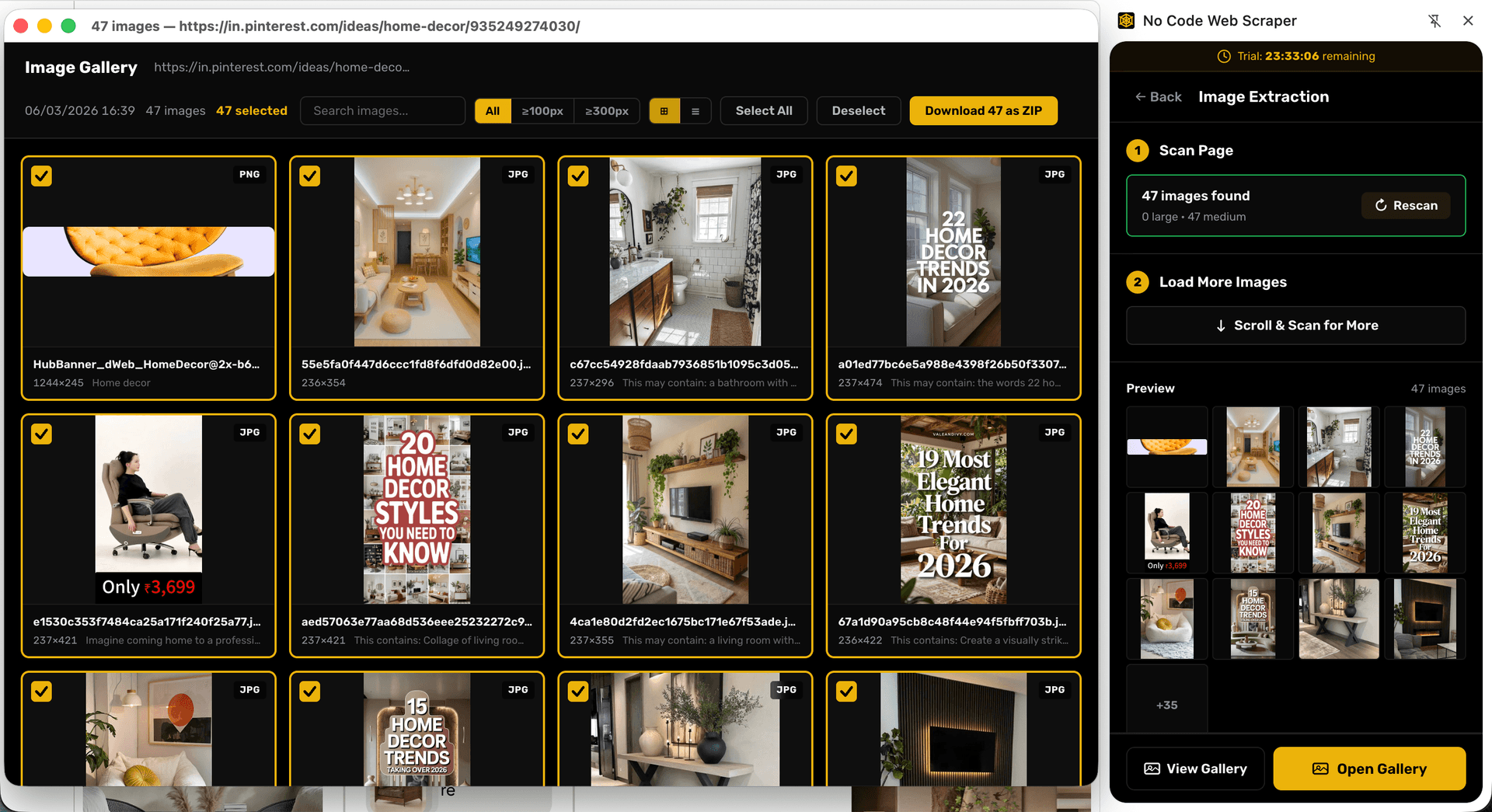Image resolution: width=1492 pixels, height=812 pixels.
Task: Uncheck the HubBanner_dWeb_HomeDecor image checkbox
Action: (42, 176)
